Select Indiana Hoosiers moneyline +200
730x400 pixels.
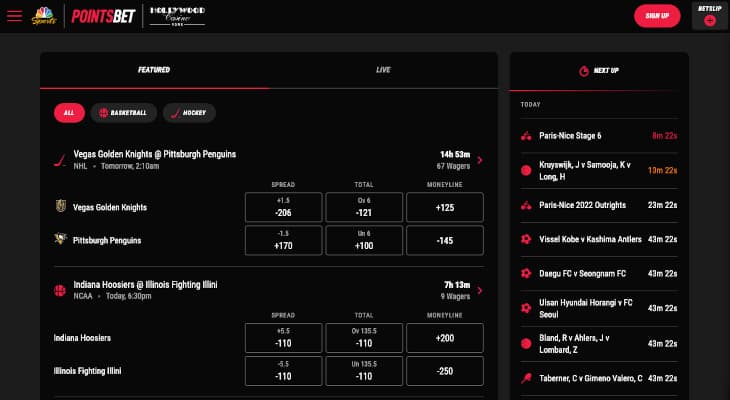445,338
